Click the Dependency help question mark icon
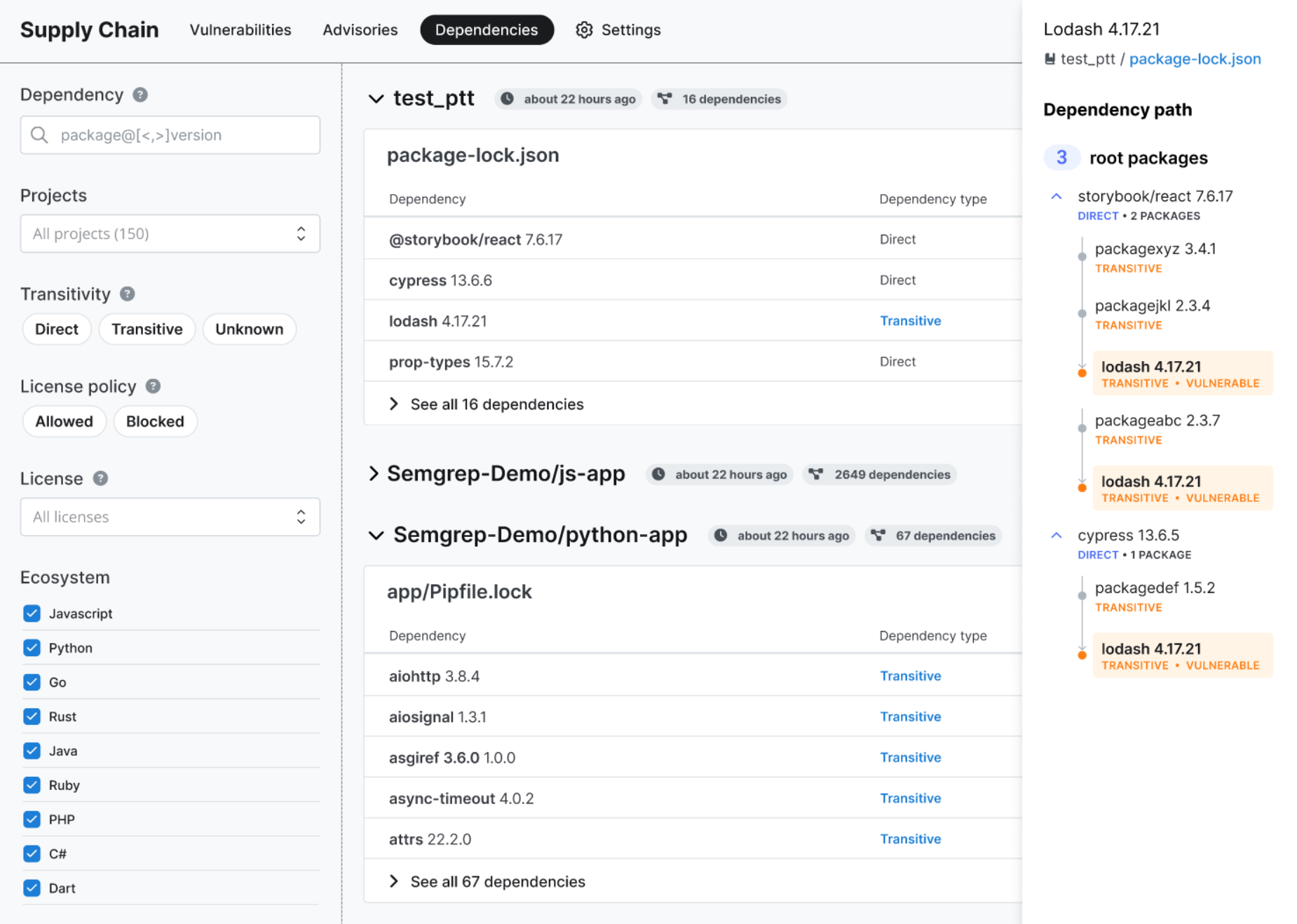1297x924 pixels. coord(140,95)
